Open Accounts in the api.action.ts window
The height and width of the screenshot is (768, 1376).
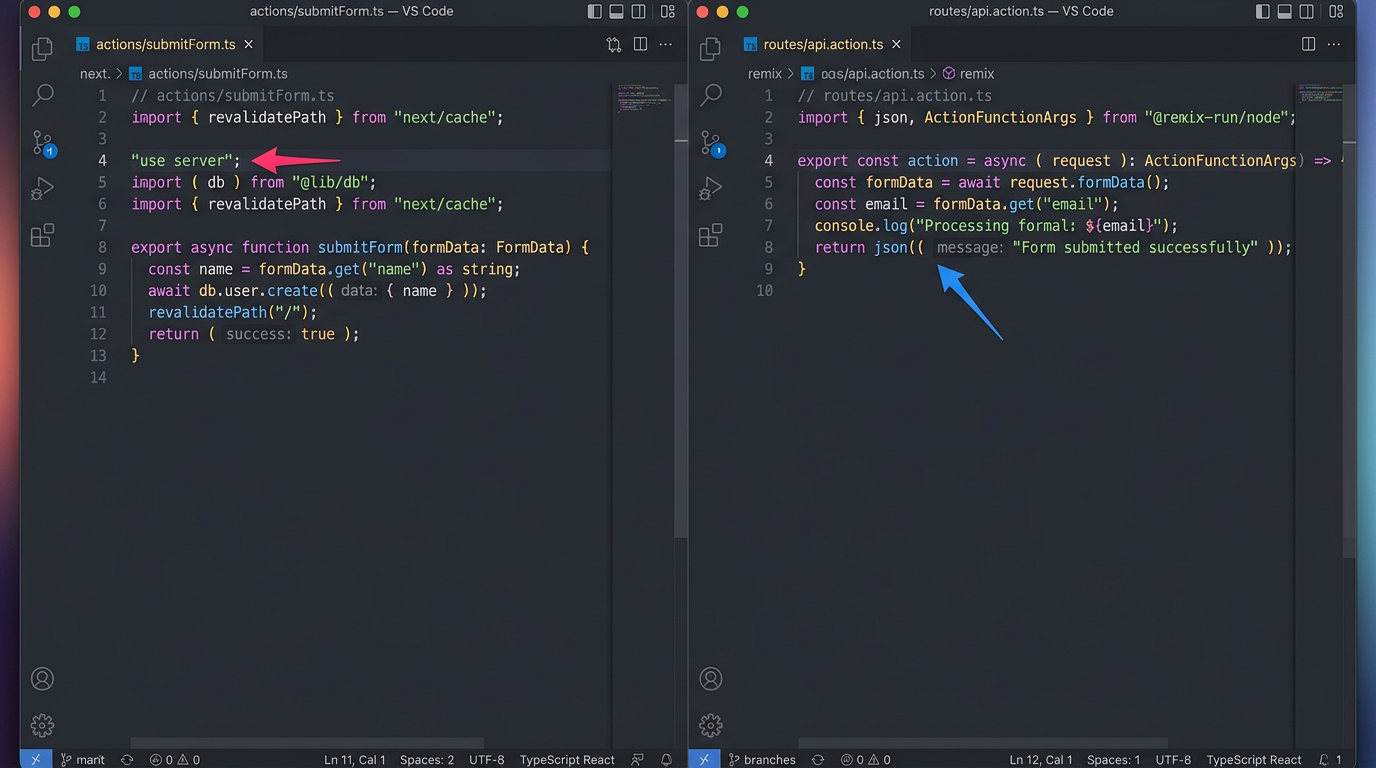(711, 679)
